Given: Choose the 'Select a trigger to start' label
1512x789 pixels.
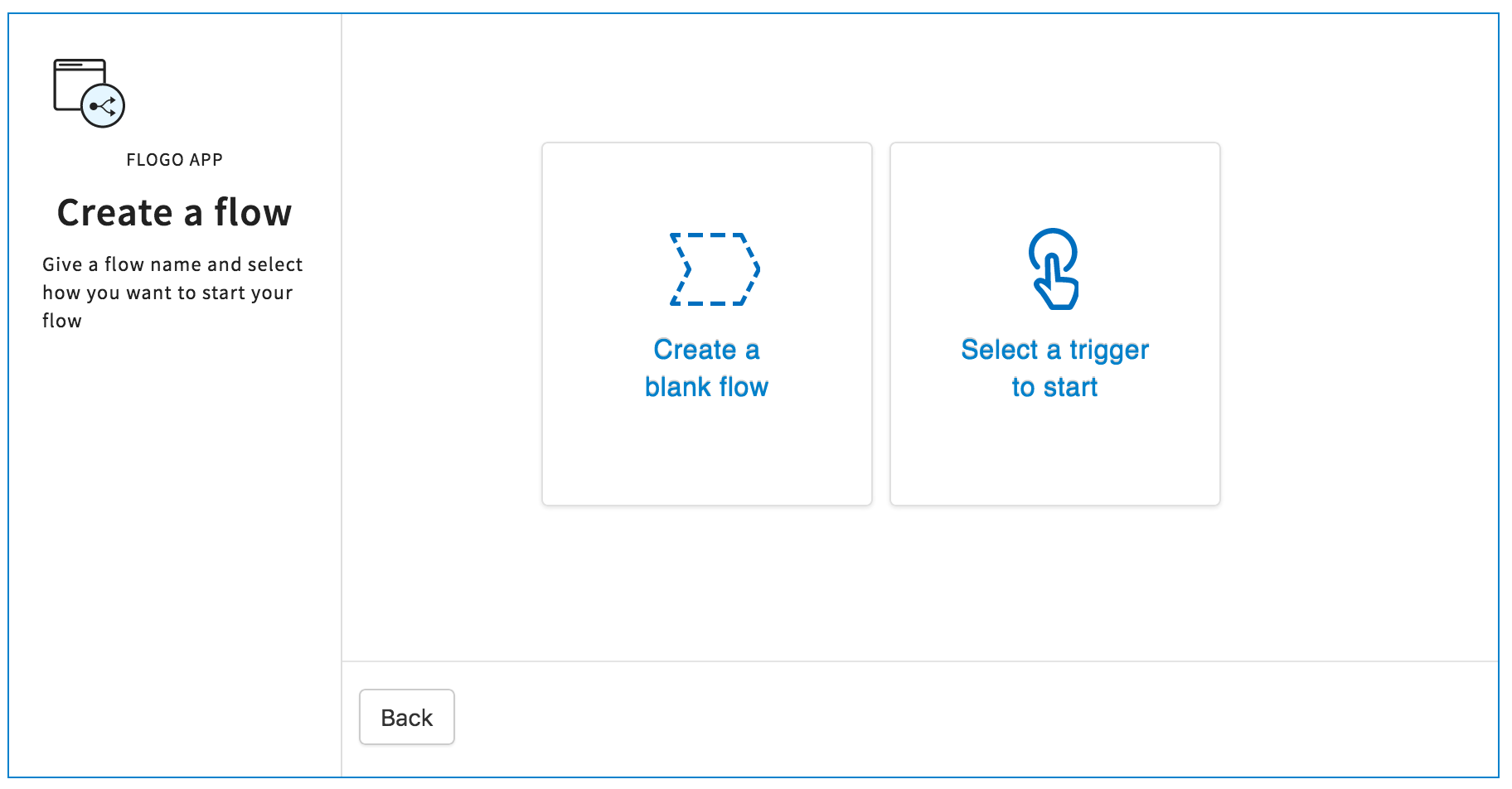Looking at the screenshot, I should click(x=1054, y=368).
